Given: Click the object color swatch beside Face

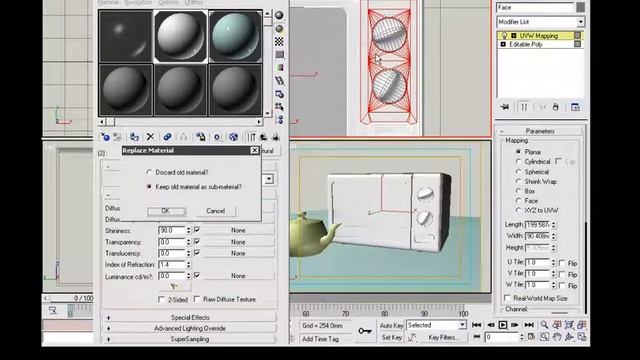Looking at the screenshot, I should [580, 7].
